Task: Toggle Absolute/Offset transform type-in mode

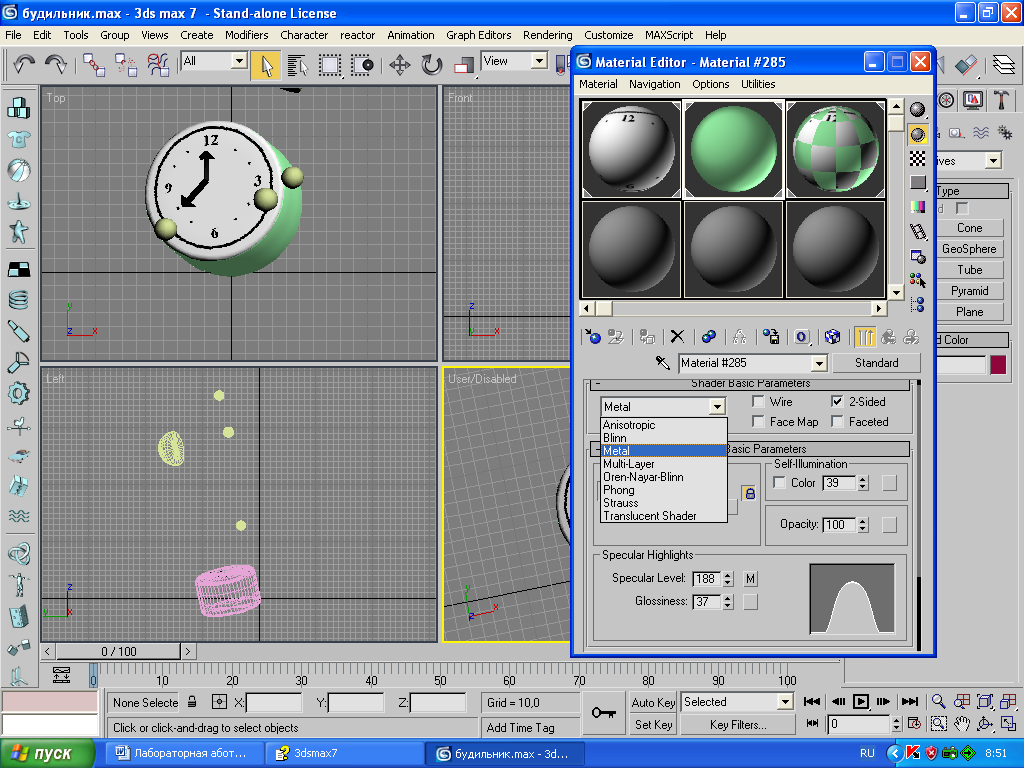Action: (219, 702)
